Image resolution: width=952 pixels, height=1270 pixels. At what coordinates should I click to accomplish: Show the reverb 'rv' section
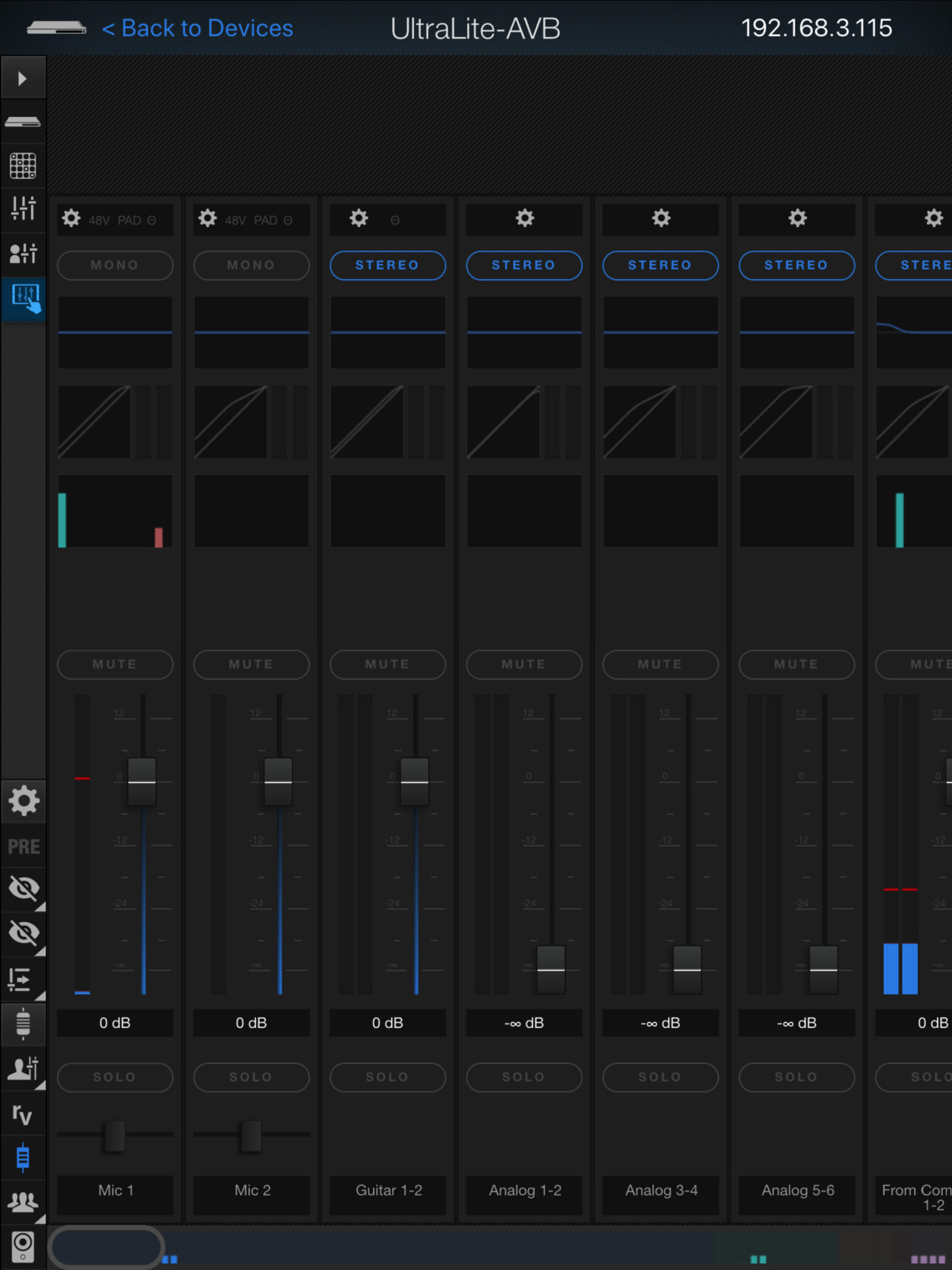(23, 1114)
